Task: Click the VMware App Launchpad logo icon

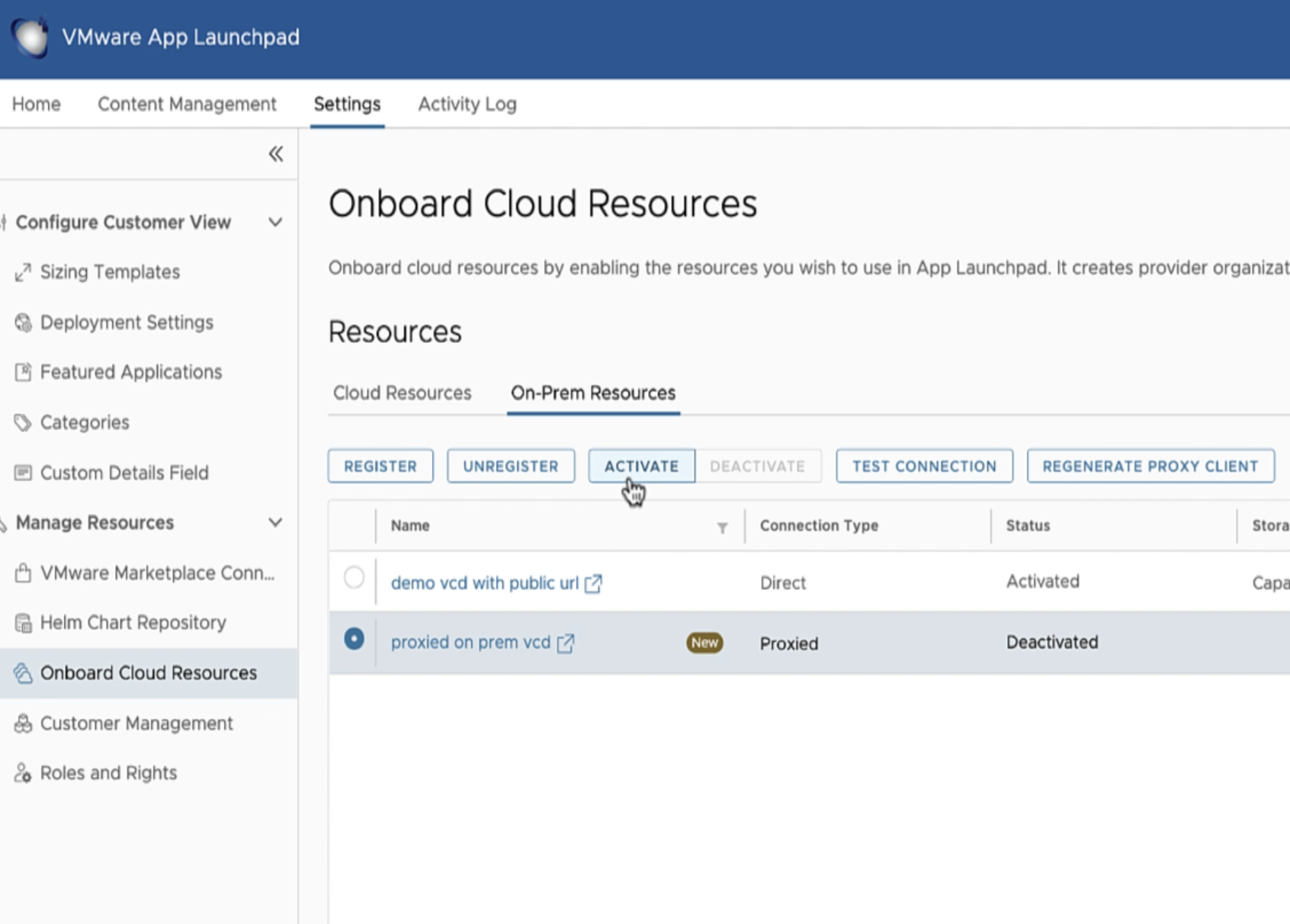Action: 30,37
